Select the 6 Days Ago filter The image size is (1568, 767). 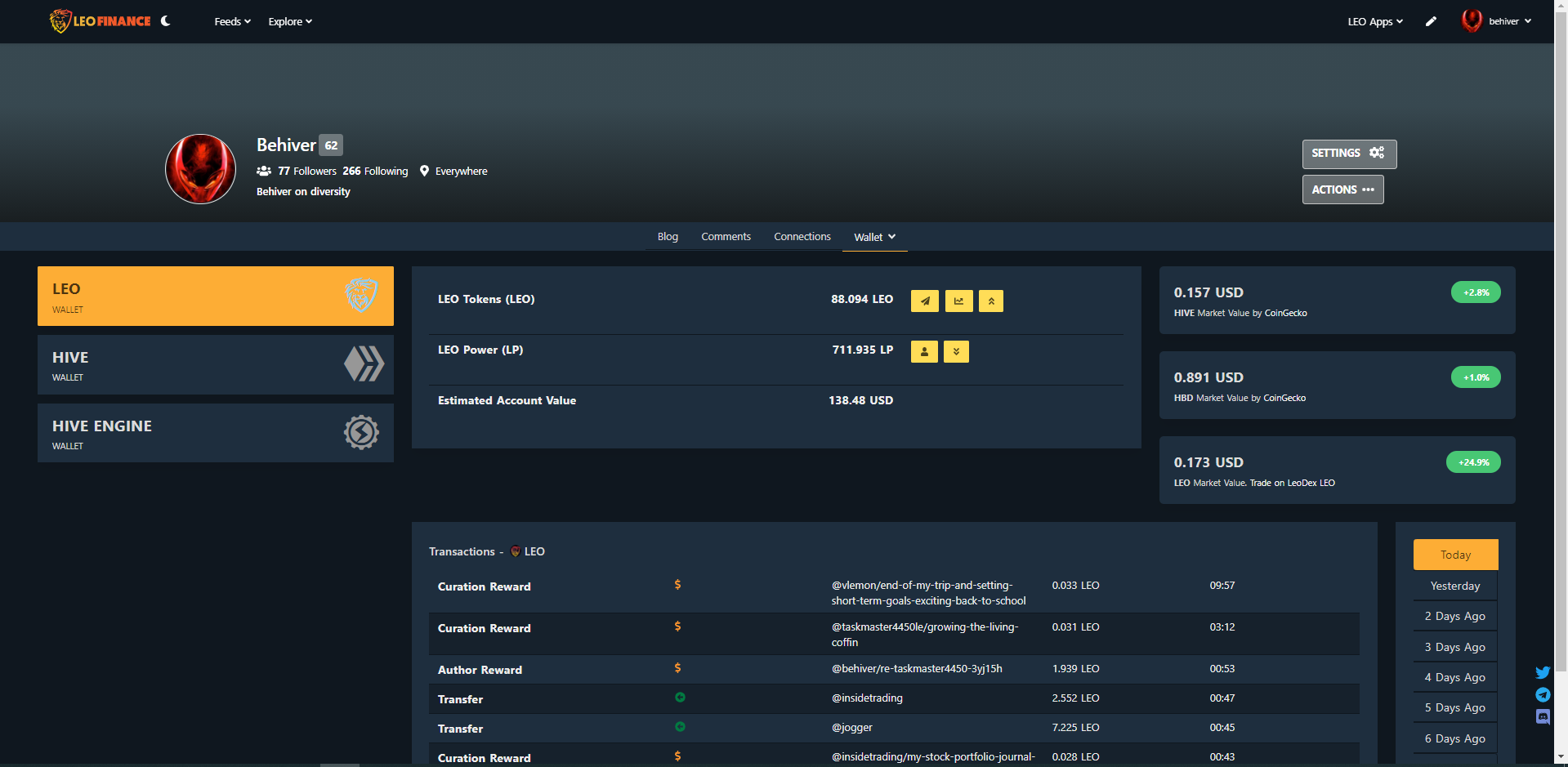tap(1455, 739)
